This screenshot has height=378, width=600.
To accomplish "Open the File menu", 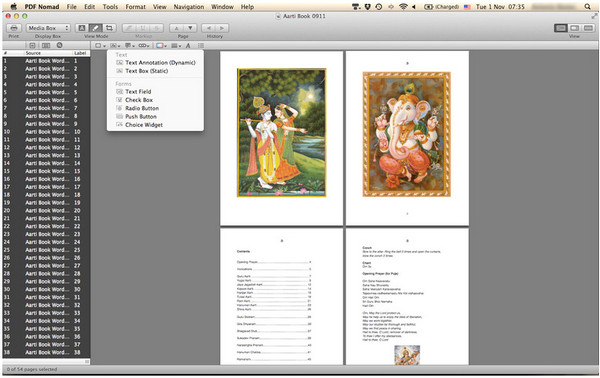I will click(72, 7).
